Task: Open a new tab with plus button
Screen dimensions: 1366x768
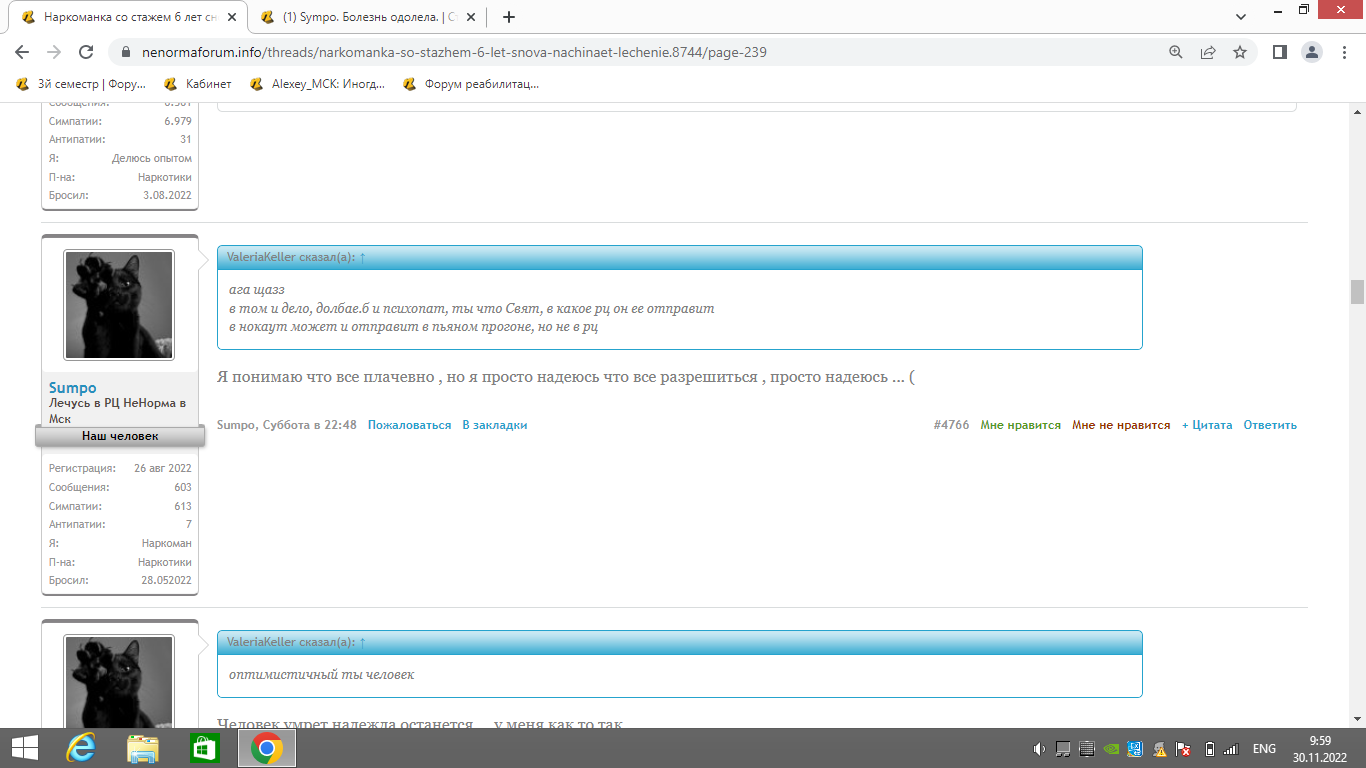Action: pyautogui.click(x=509, y=17)
